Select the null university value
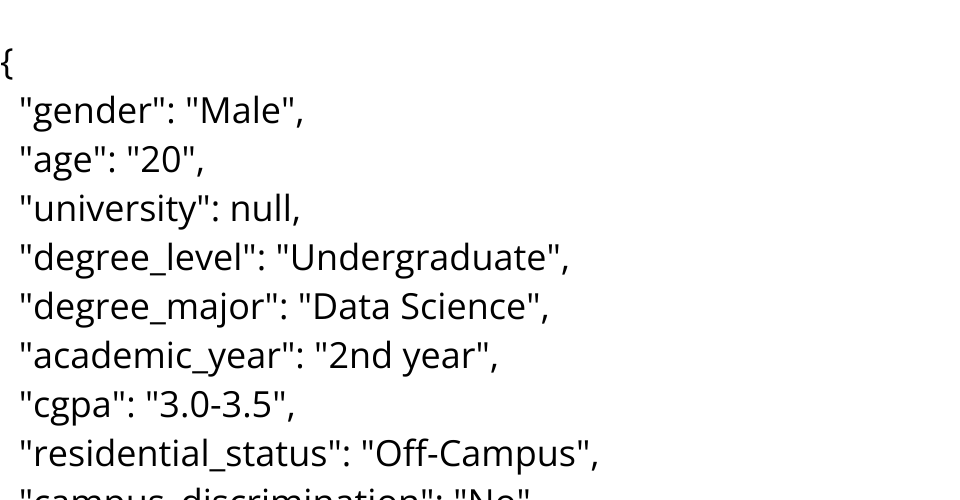The height and width of the screenshot is (500, 960). coord(263,209)
